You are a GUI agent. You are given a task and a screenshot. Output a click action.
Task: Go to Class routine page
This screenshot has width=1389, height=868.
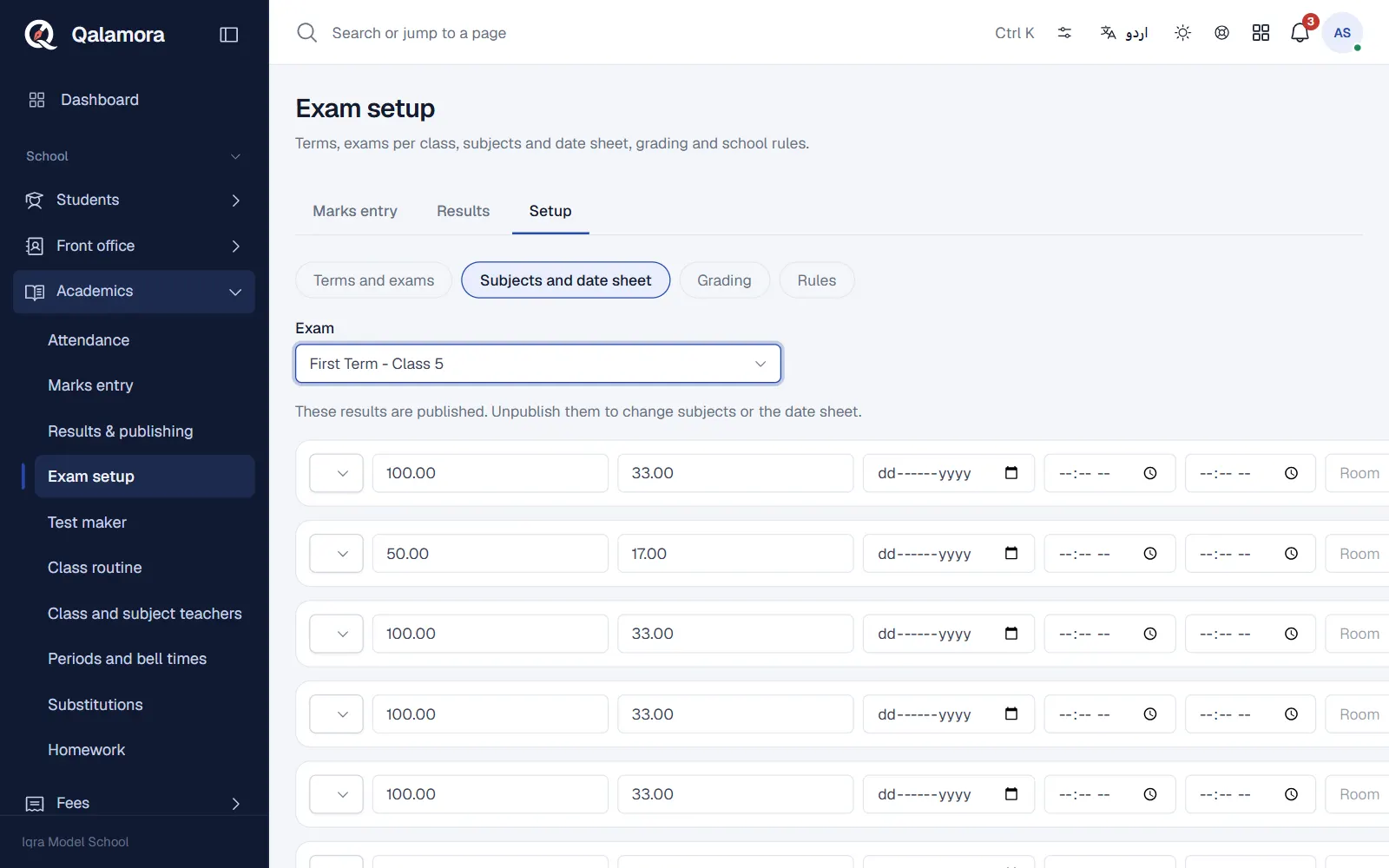95,568
